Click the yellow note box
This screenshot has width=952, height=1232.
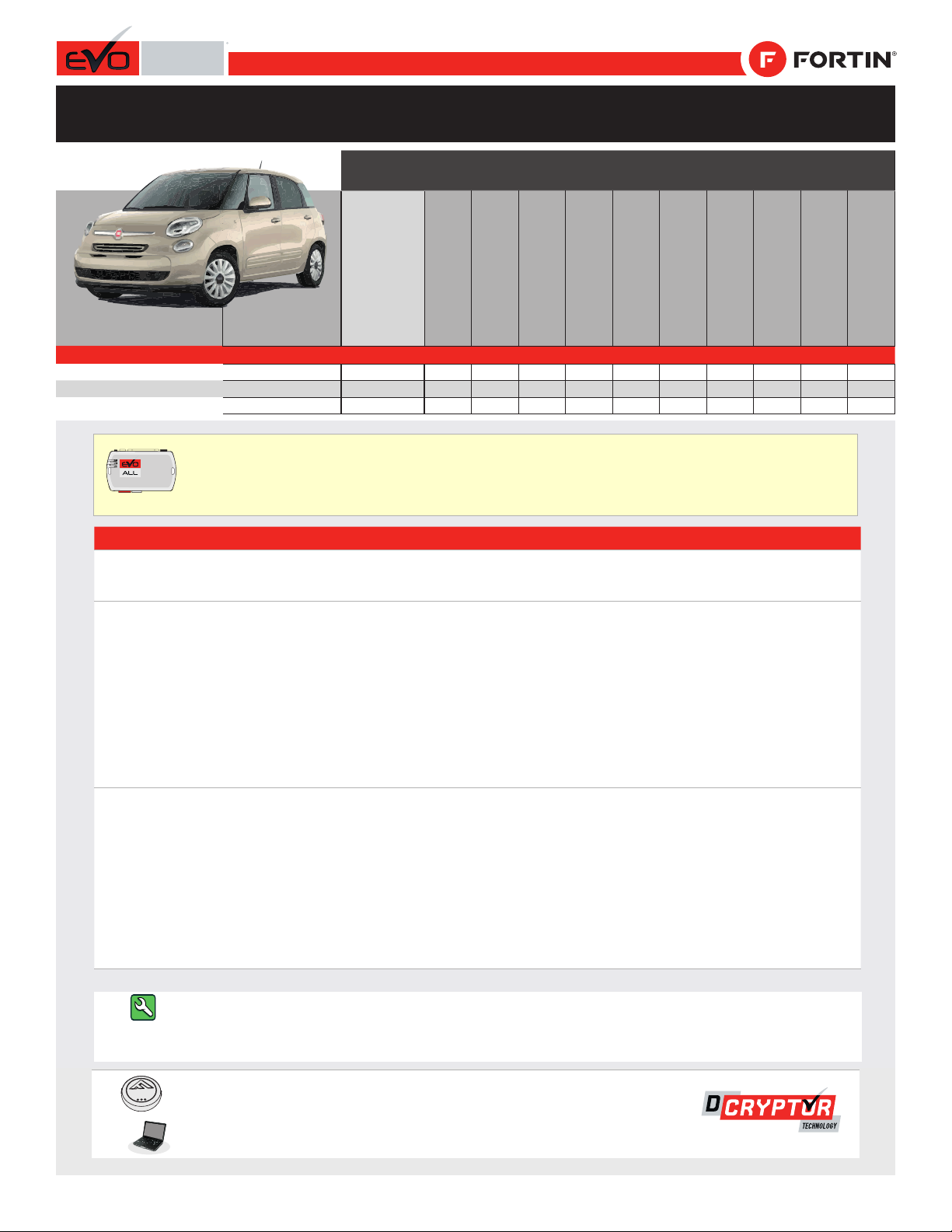tap(476, 475)
